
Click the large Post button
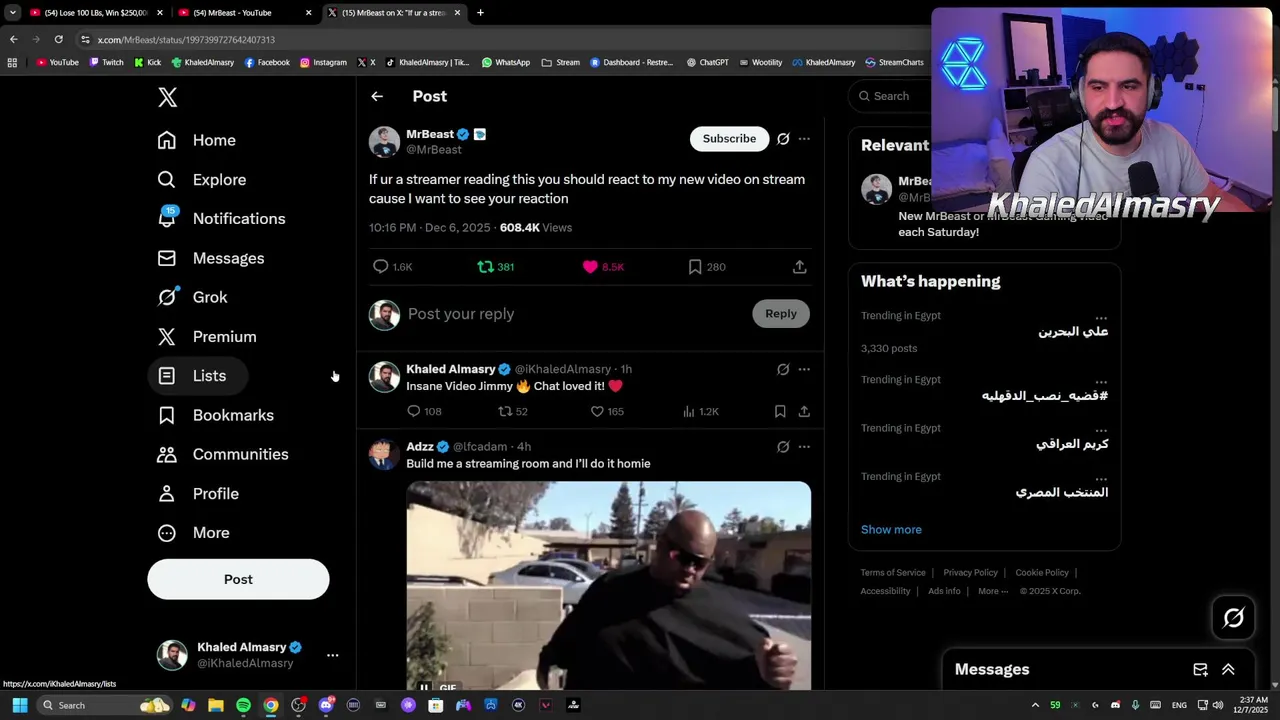tap(238, 579)
